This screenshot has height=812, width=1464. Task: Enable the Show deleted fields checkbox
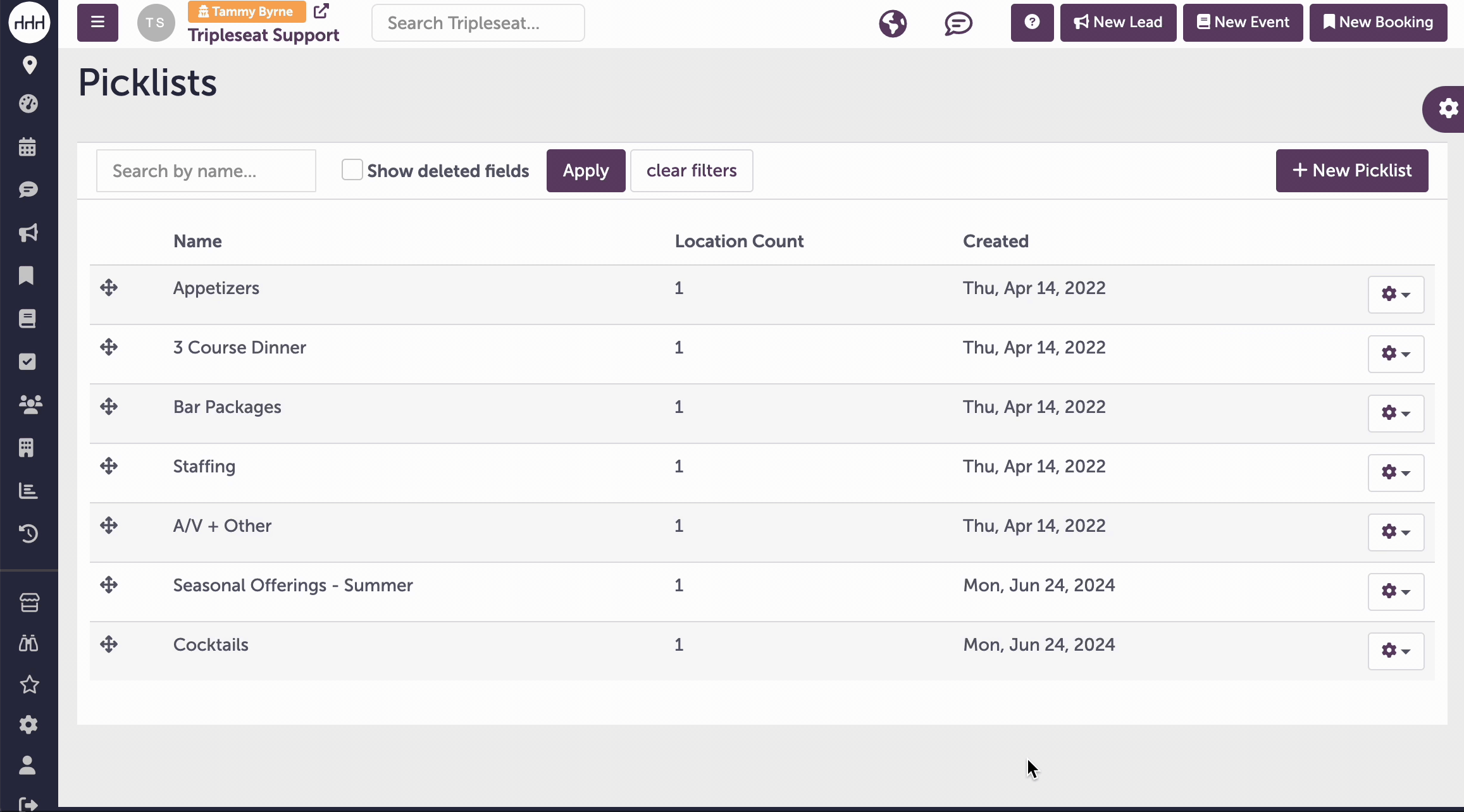coord(352,169)
